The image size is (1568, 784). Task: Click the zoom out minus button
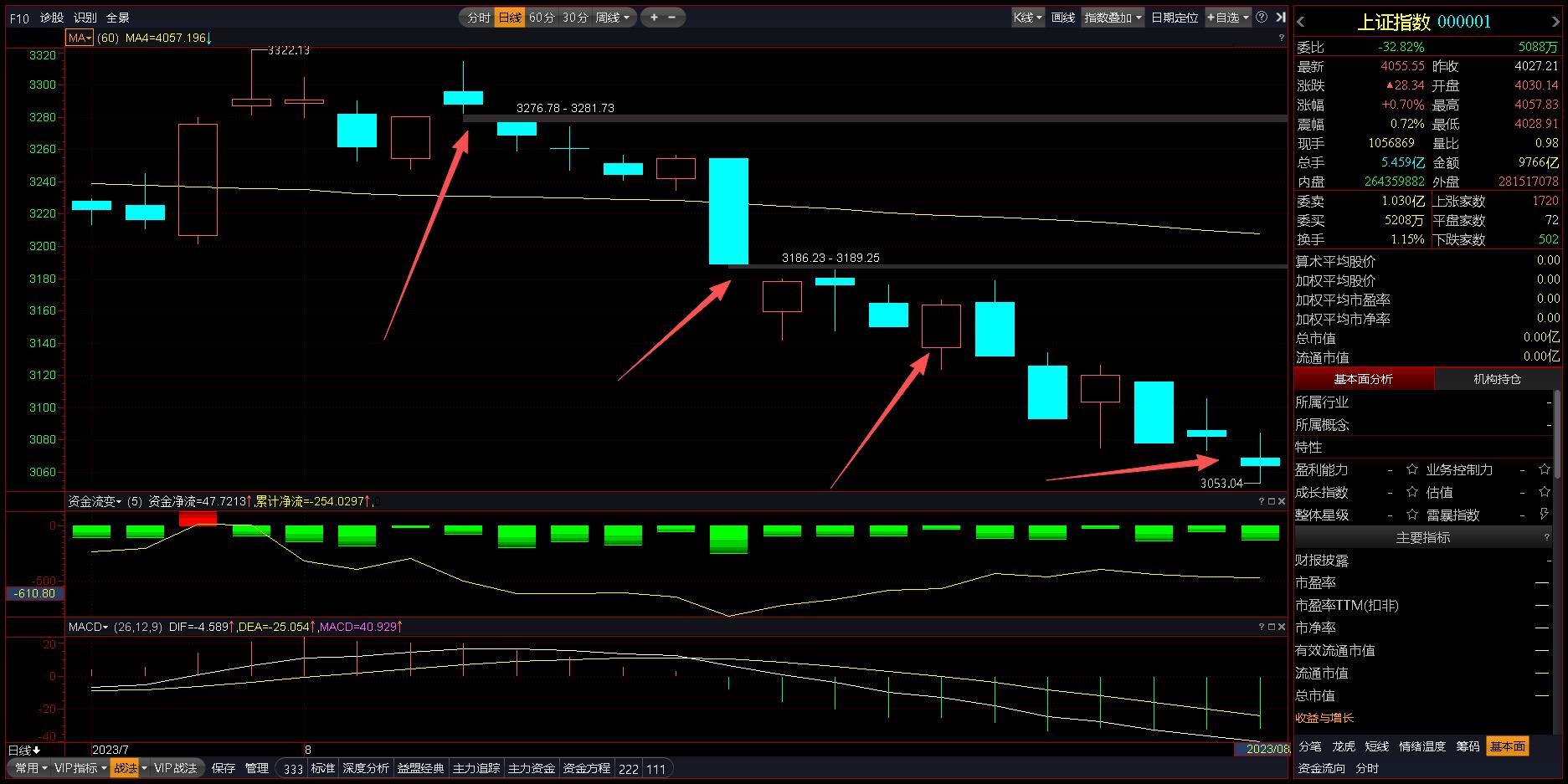(672, 17)
